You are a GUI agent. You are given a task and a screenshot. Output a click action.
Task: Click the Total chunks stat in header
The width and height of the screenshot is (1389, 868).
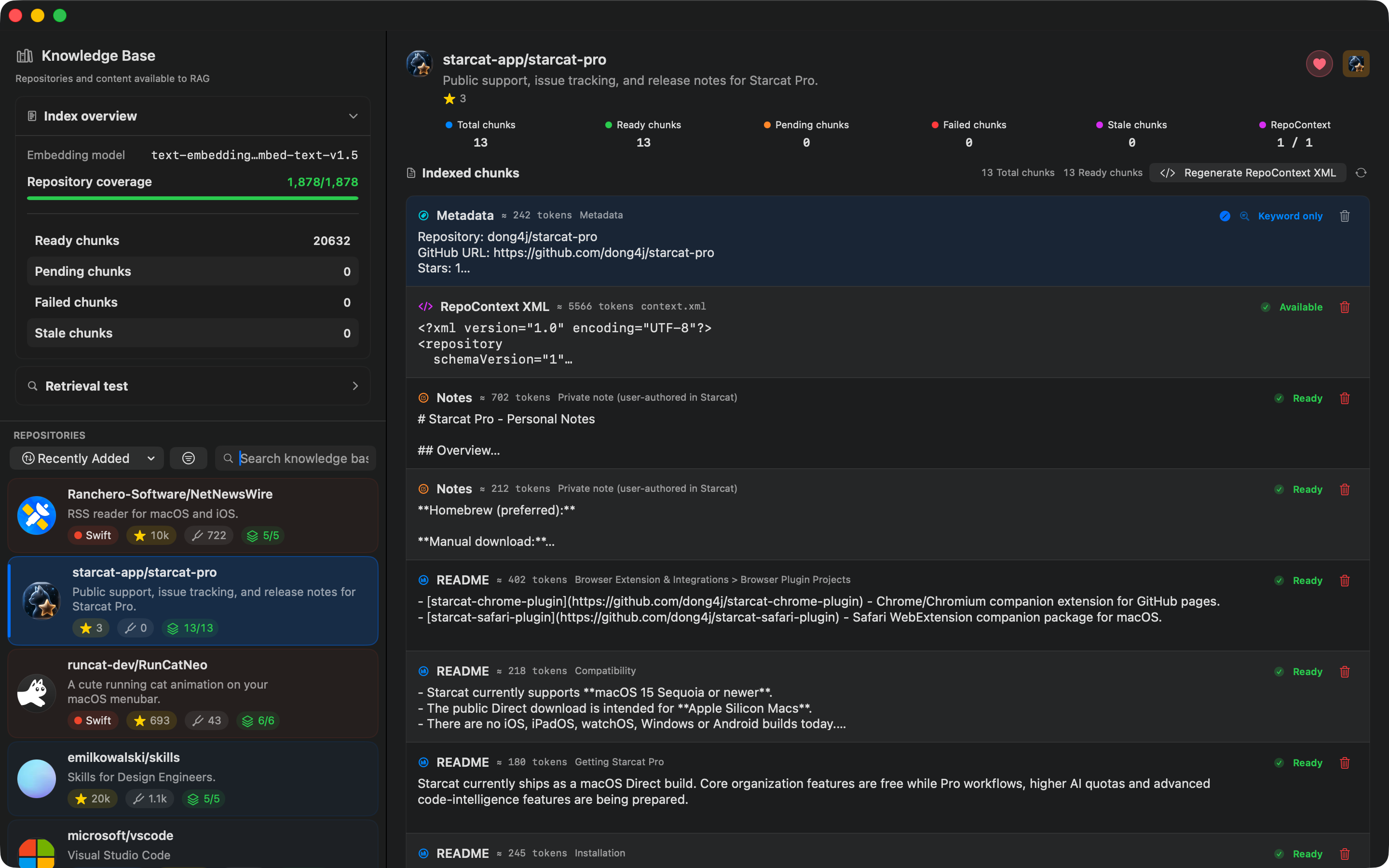click(x=480, y=134)
